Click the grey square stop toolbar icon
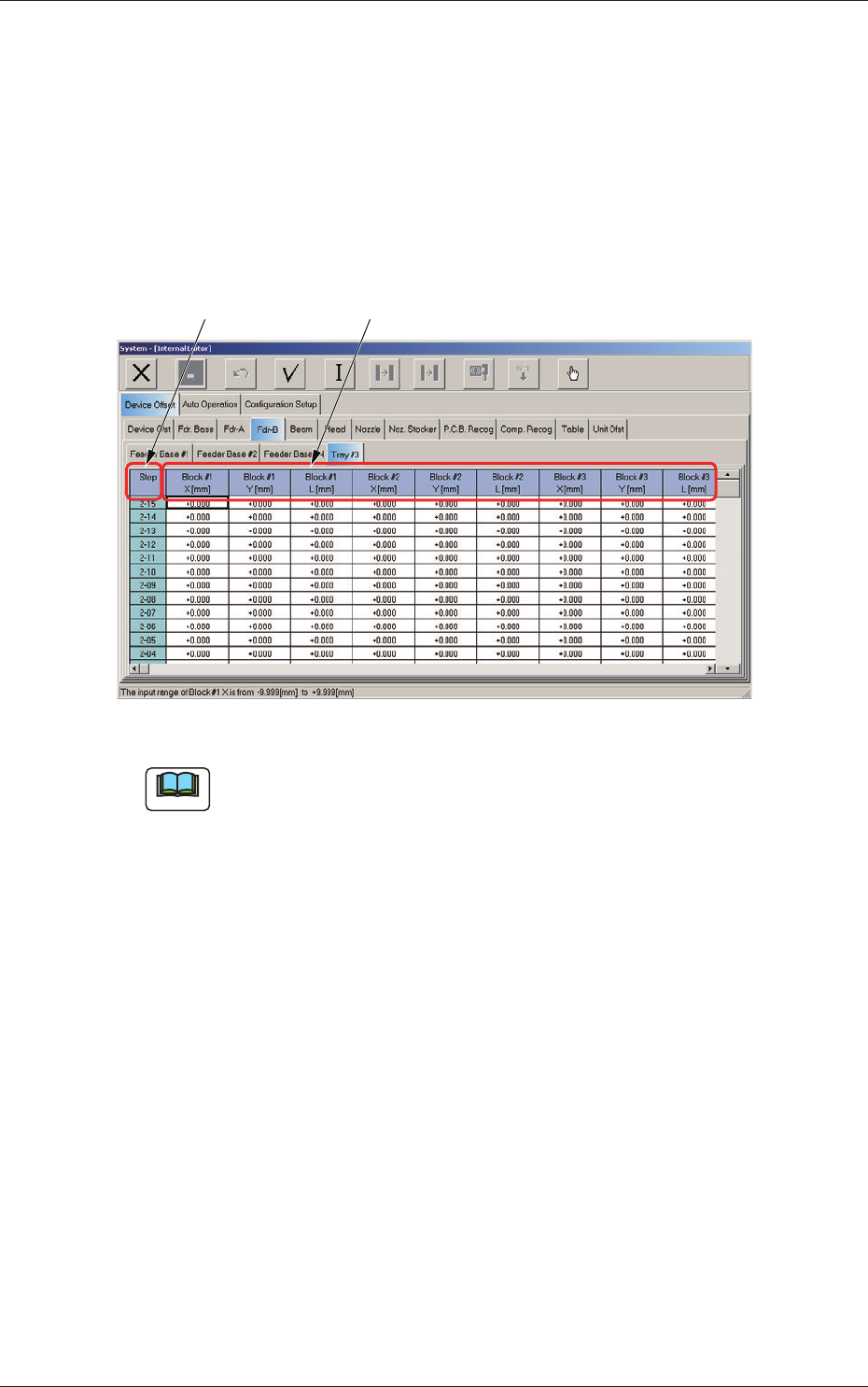The image size is (868, 1387). tap(190, 373)
